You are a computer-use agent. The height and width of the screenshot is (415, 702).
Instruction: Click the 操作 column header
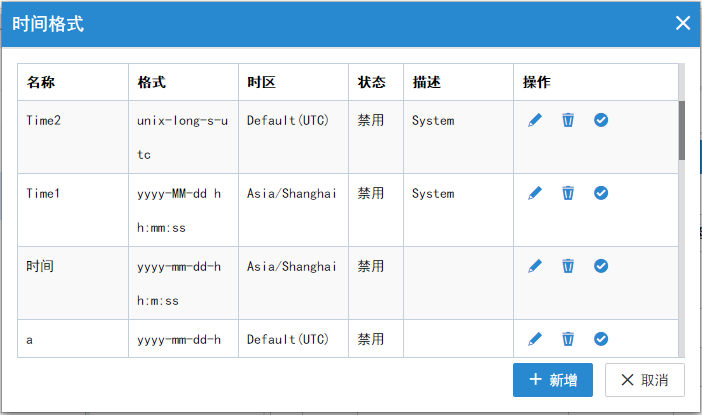point(537,82)
